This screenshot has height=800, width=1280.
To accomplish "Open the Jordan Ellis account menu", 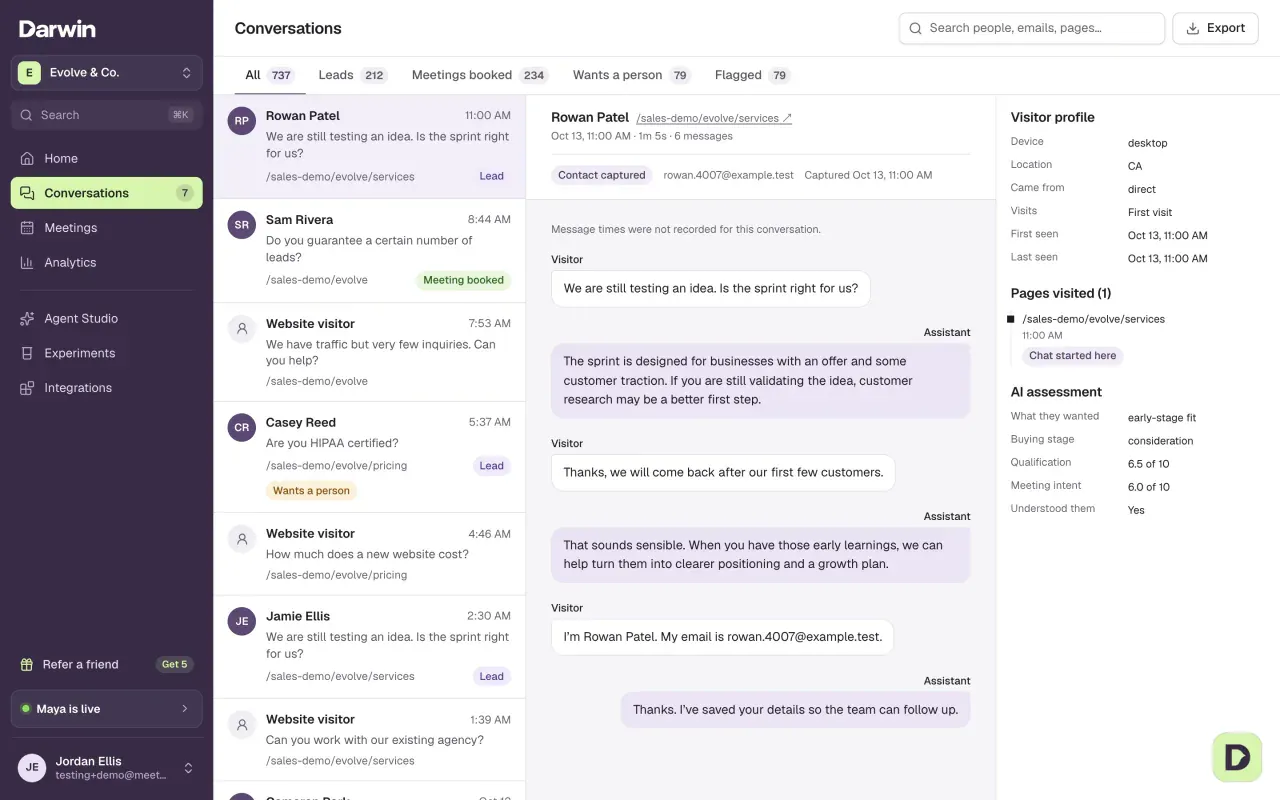I will (106, 768).
